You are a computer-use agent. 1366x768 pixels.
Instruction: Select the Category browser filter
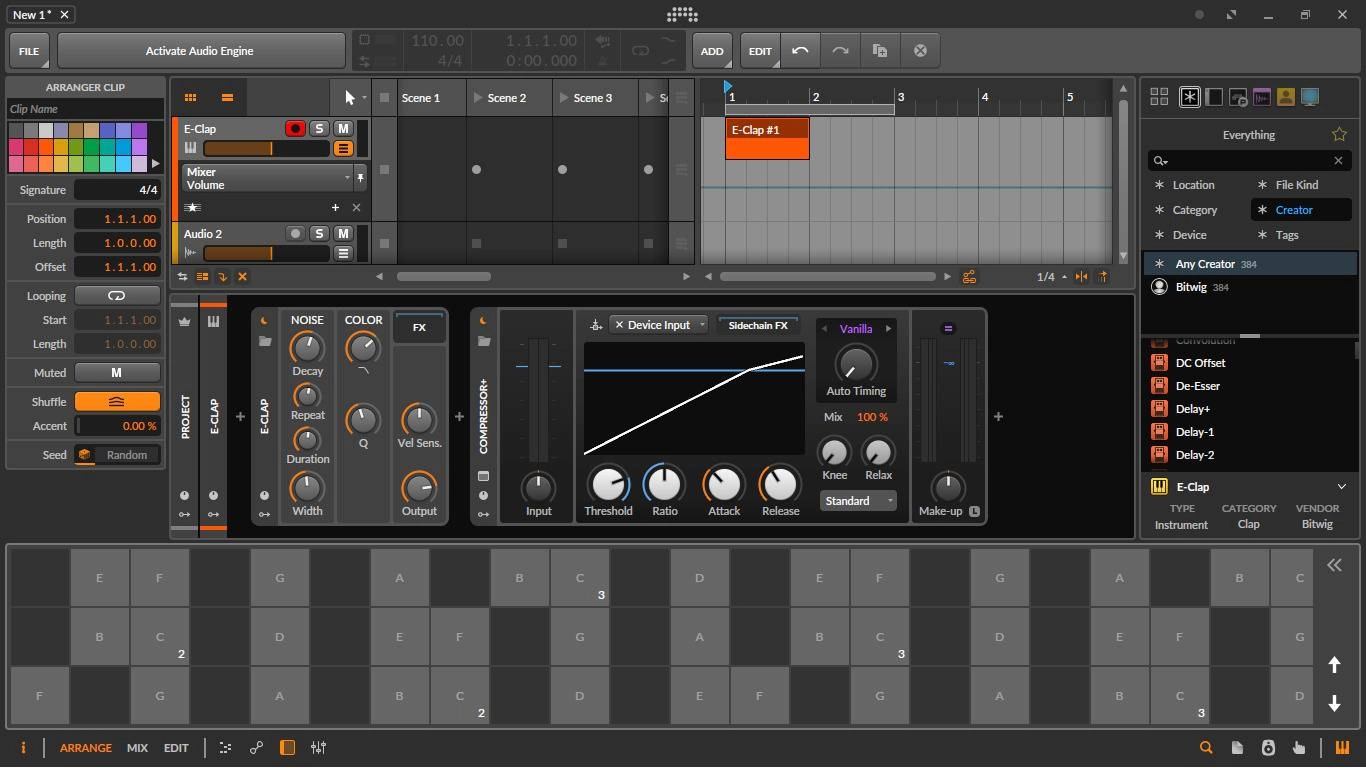1195,210
